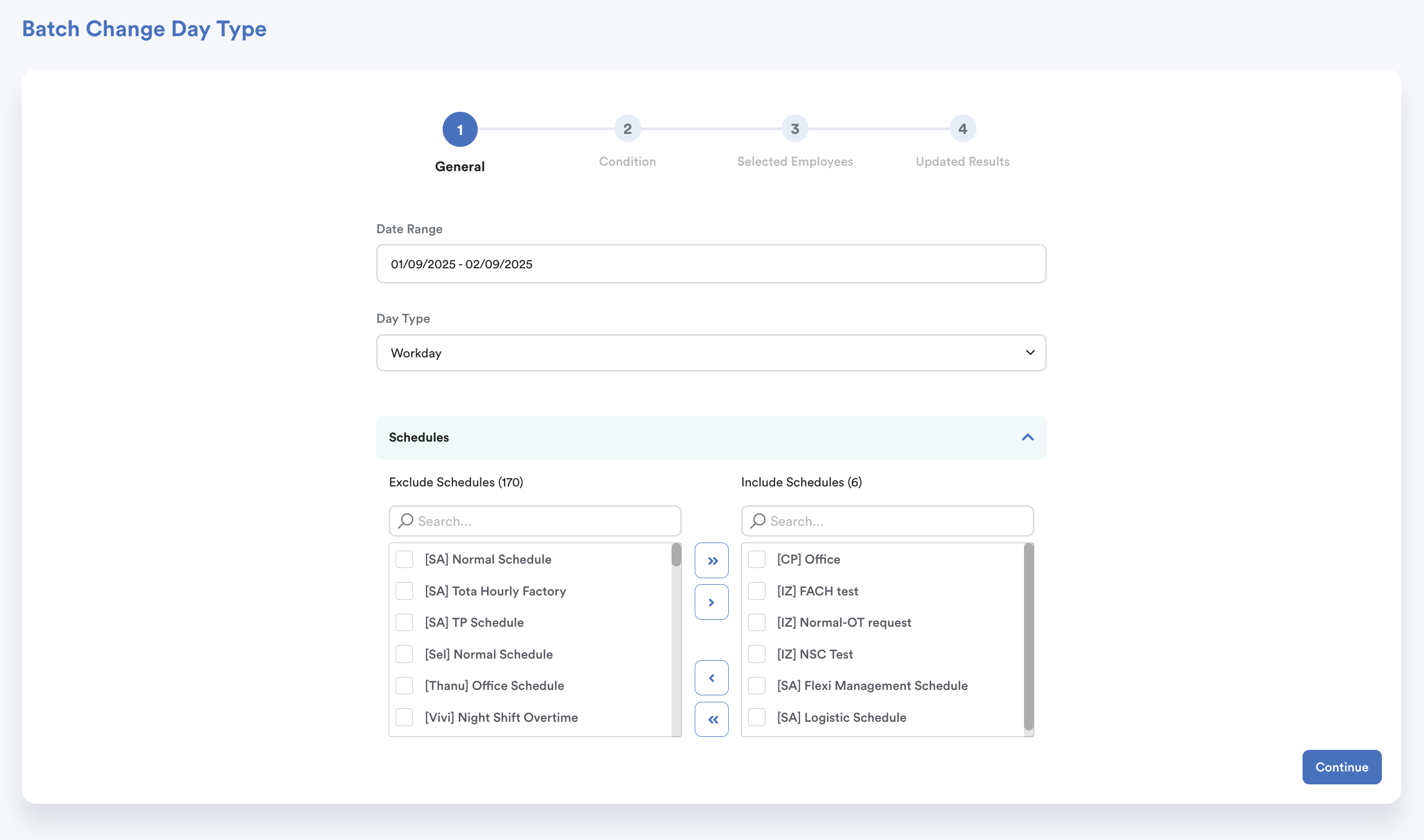Go to step 2 Condition
The width and height of the screenshot is (1424, 840).
[x=627, y=129]
